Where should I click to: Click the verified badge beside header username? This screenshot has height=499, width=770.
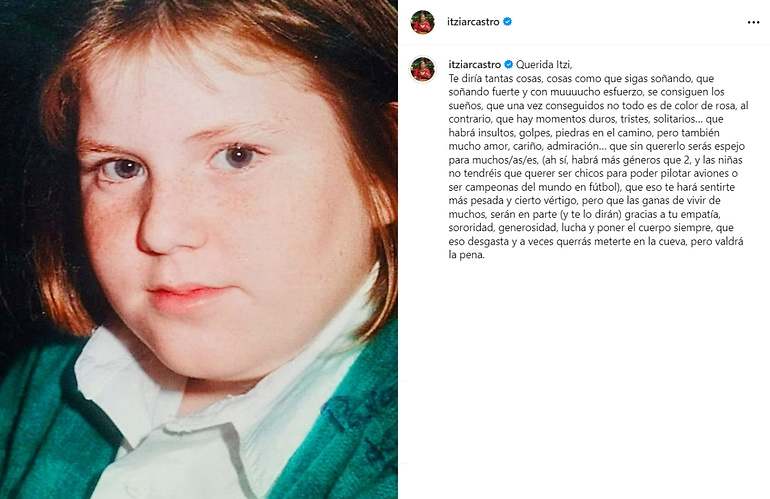tap(508, 22)
